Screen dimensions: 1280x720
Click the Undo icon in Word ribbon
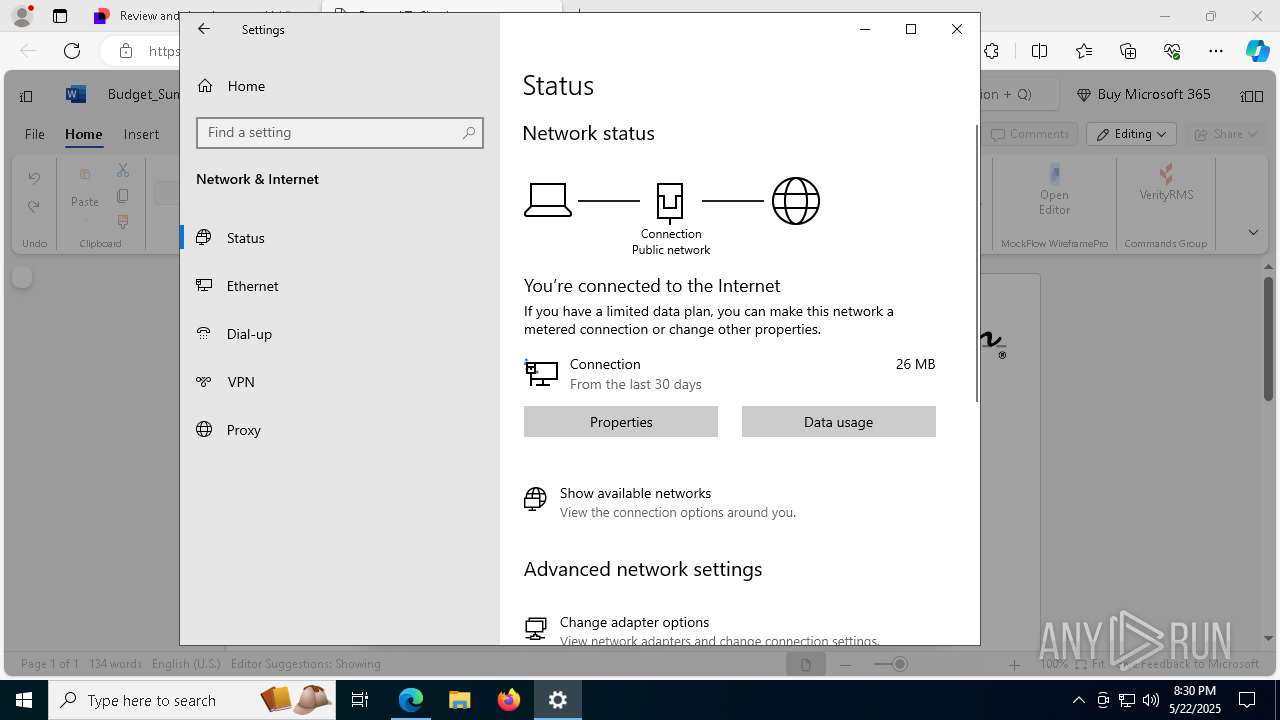(34, 178)
